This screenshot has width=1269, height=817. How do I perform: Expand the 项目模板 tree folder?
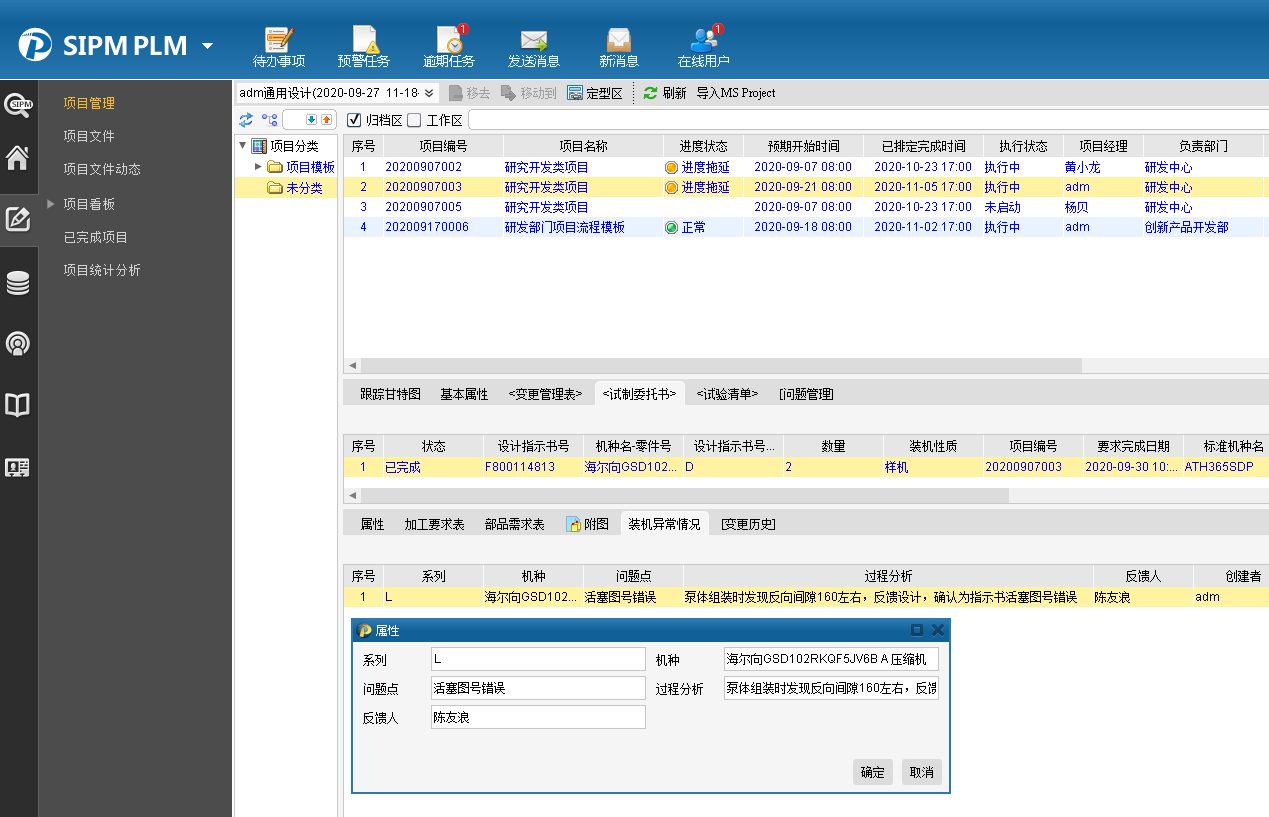coord(258,167)
